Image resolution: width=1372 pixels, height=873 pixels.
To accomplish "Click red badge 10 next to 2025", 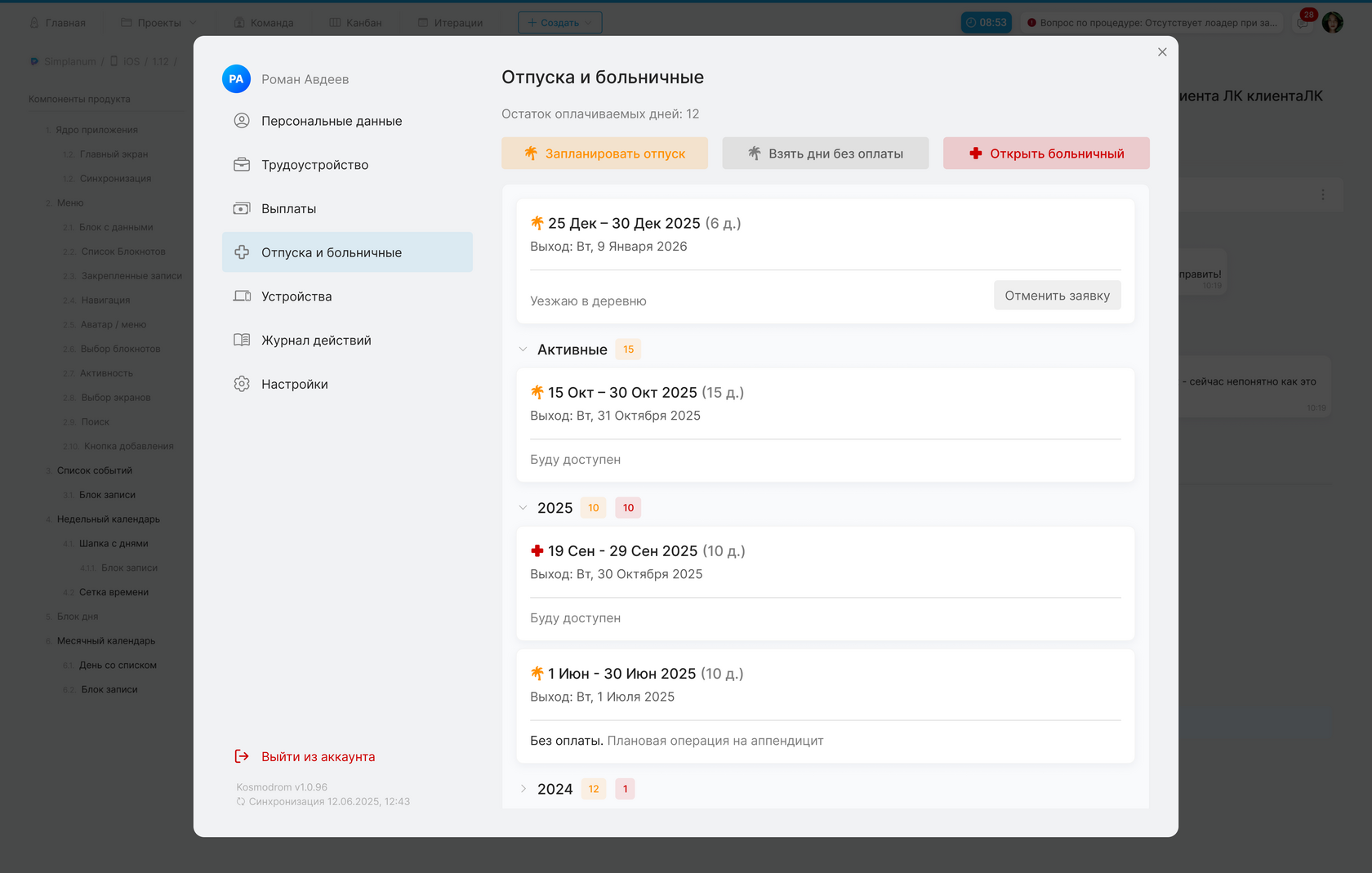I will point(628,508).
